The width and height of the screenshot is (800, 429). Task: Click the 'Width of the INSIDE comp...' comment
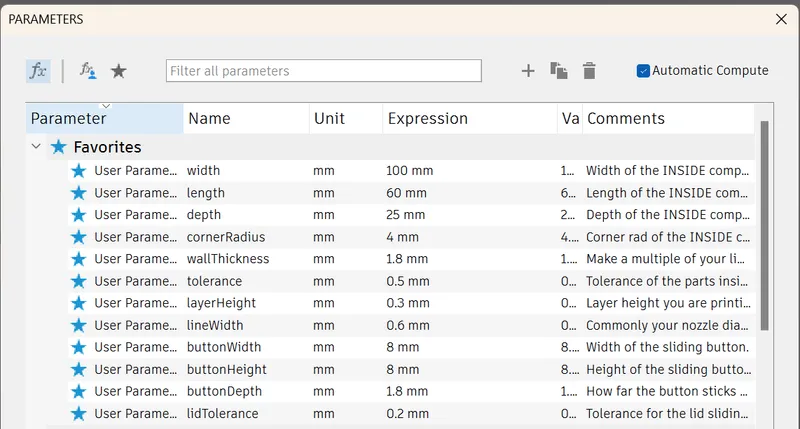point(667,170)
